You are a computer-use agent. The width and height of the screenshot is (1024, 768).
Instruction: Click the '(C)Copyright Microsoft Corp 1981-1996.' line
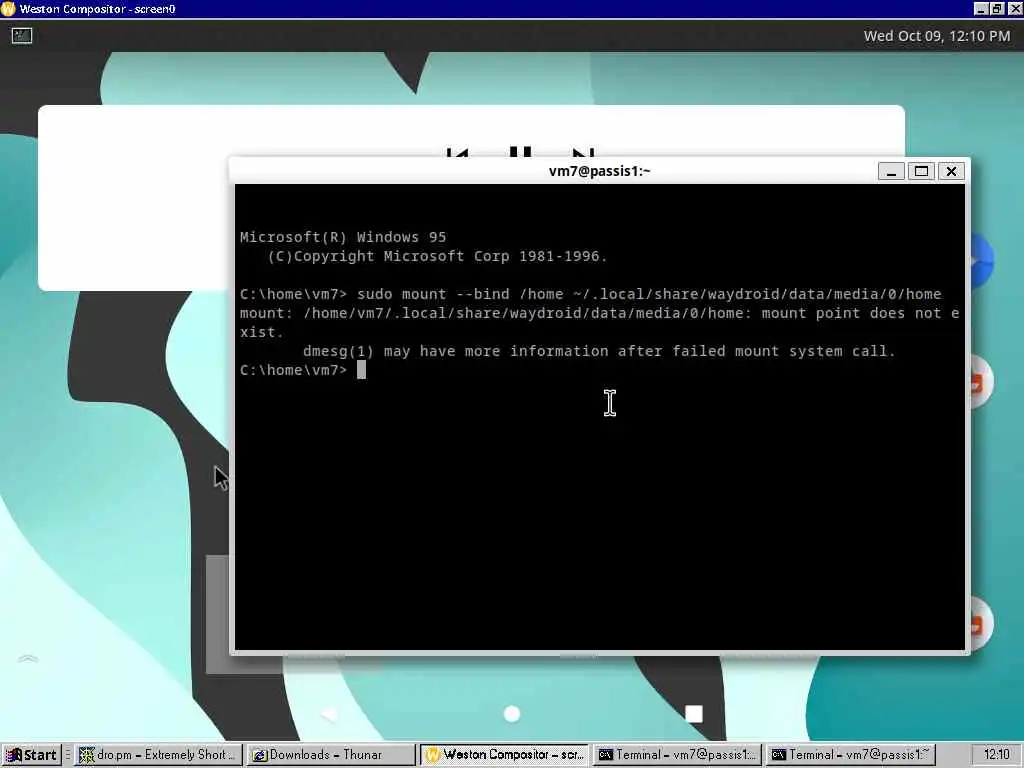[438, 256]
